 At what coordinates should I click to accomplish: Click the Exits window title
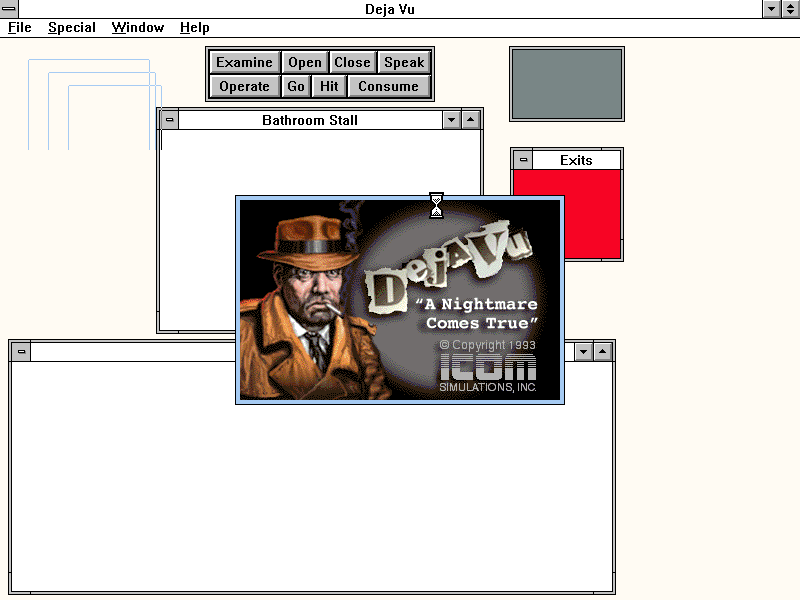click(576, 160)
